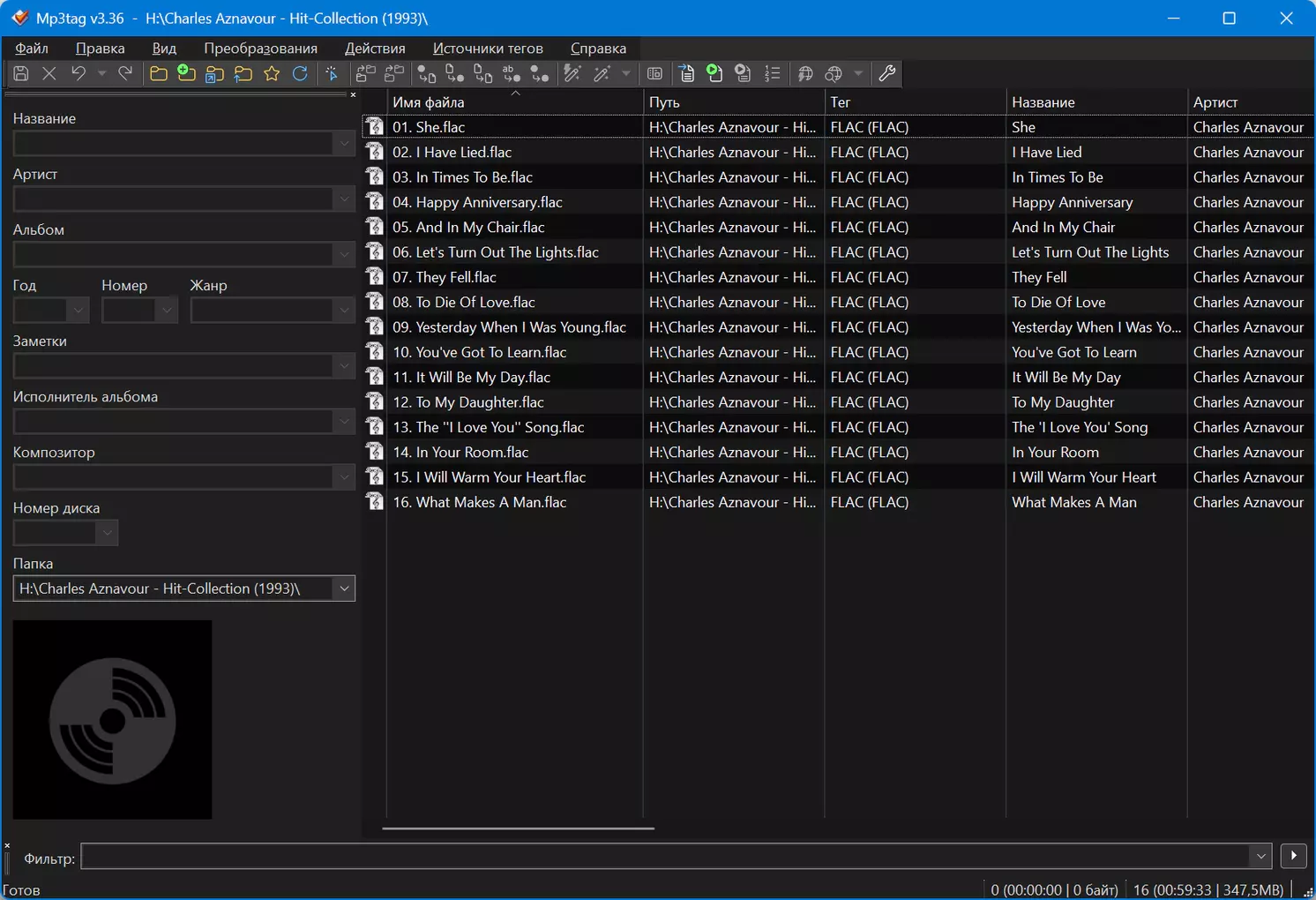Click the horizontal scrollbar under the file list

pos(519,829)
